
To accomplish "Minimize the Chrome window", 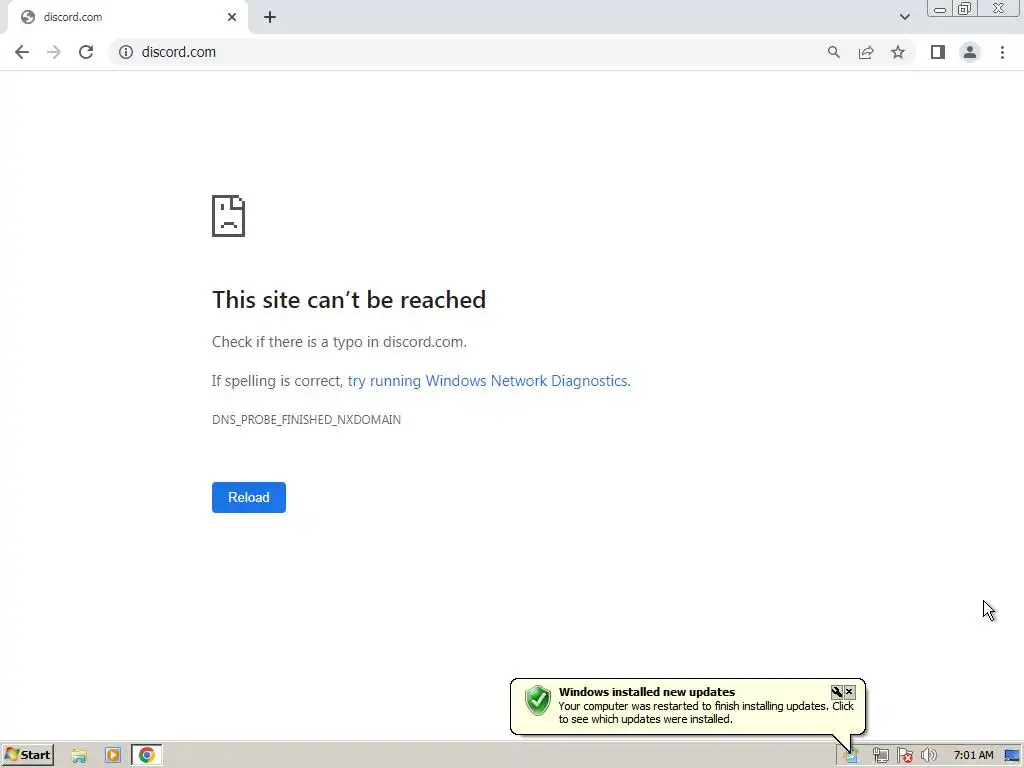I will point(940,9).
